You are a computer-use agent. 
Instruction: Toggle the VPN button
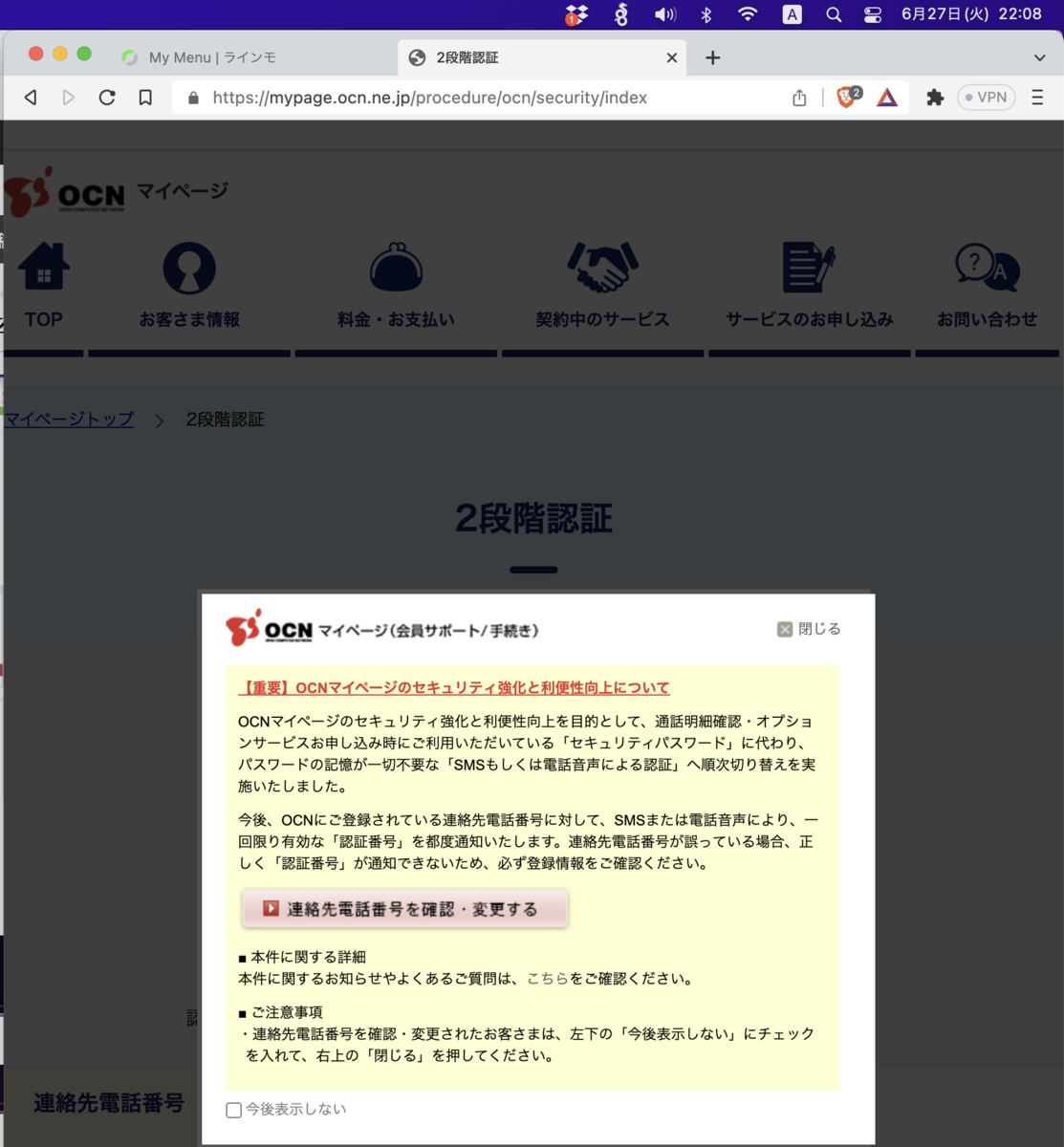[x=986, y=97]
